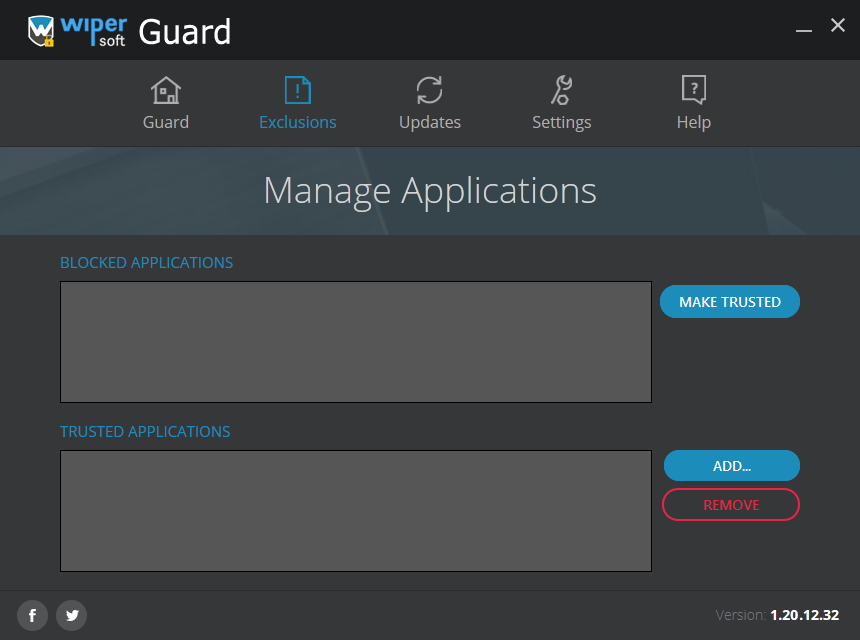Select the Guard house icon
Screen dimensions: 860x640
166,90
